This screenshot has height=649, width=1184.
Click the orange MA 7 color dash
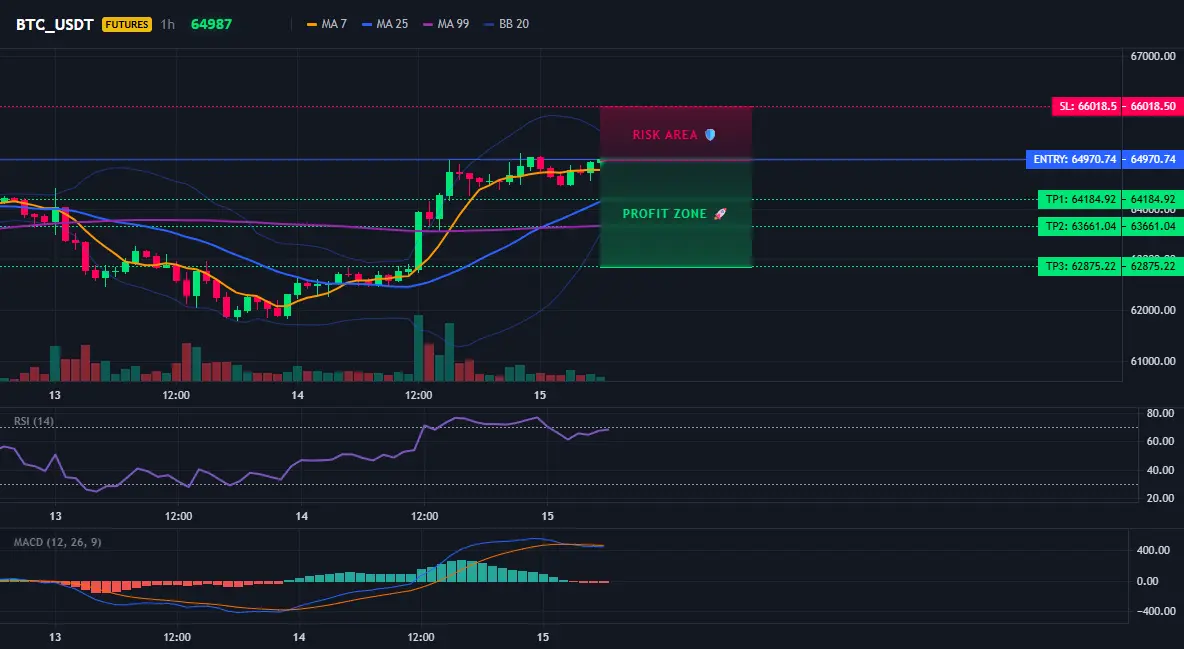(312, 24)
